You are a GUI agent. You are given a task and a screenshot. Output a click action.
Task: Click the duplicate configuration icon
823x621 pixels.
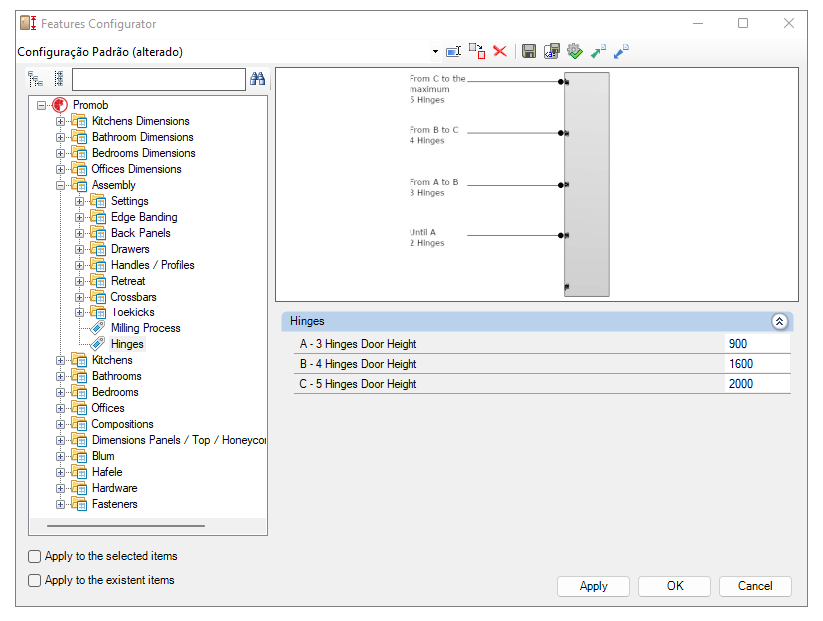477,51
